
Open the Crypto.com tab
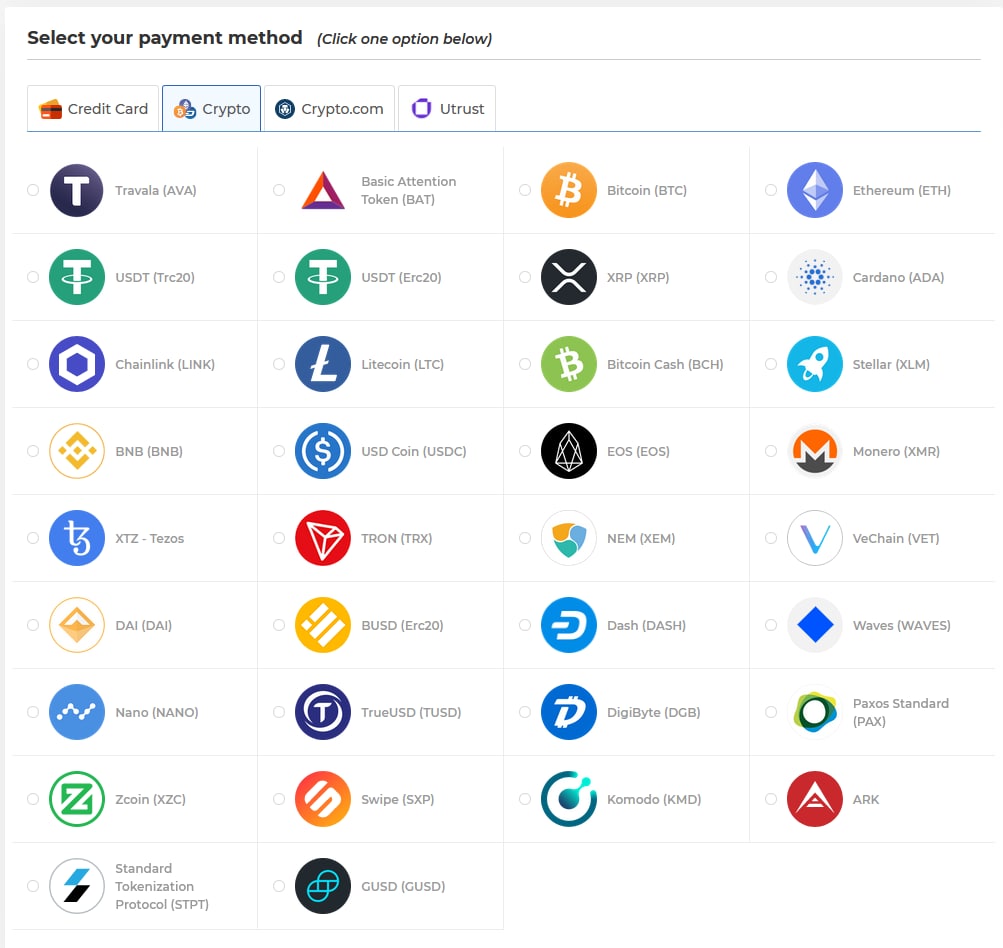coord(329,109)
